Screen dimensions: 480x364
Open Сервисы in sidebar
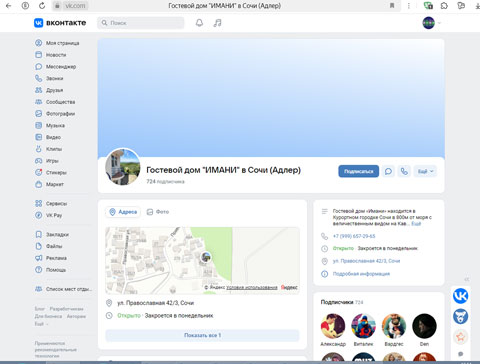click(x=51, y=203)
